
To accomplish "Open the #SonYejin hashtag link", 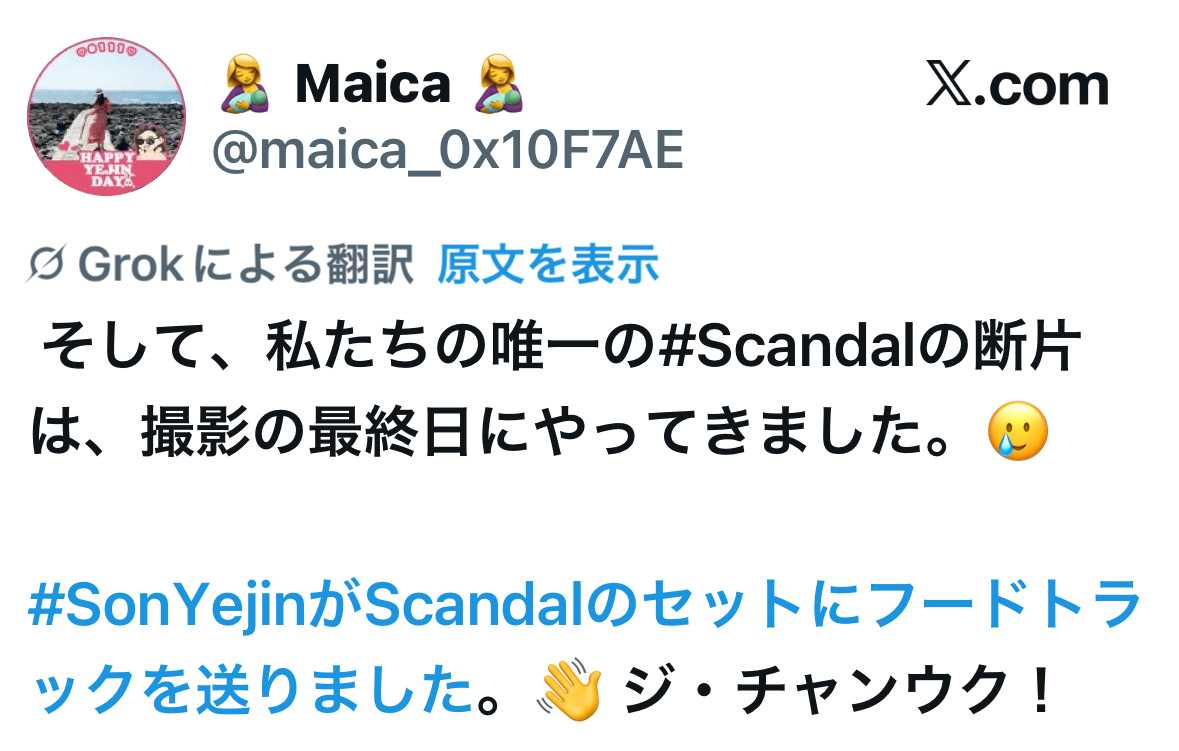I will coord(168,605).
